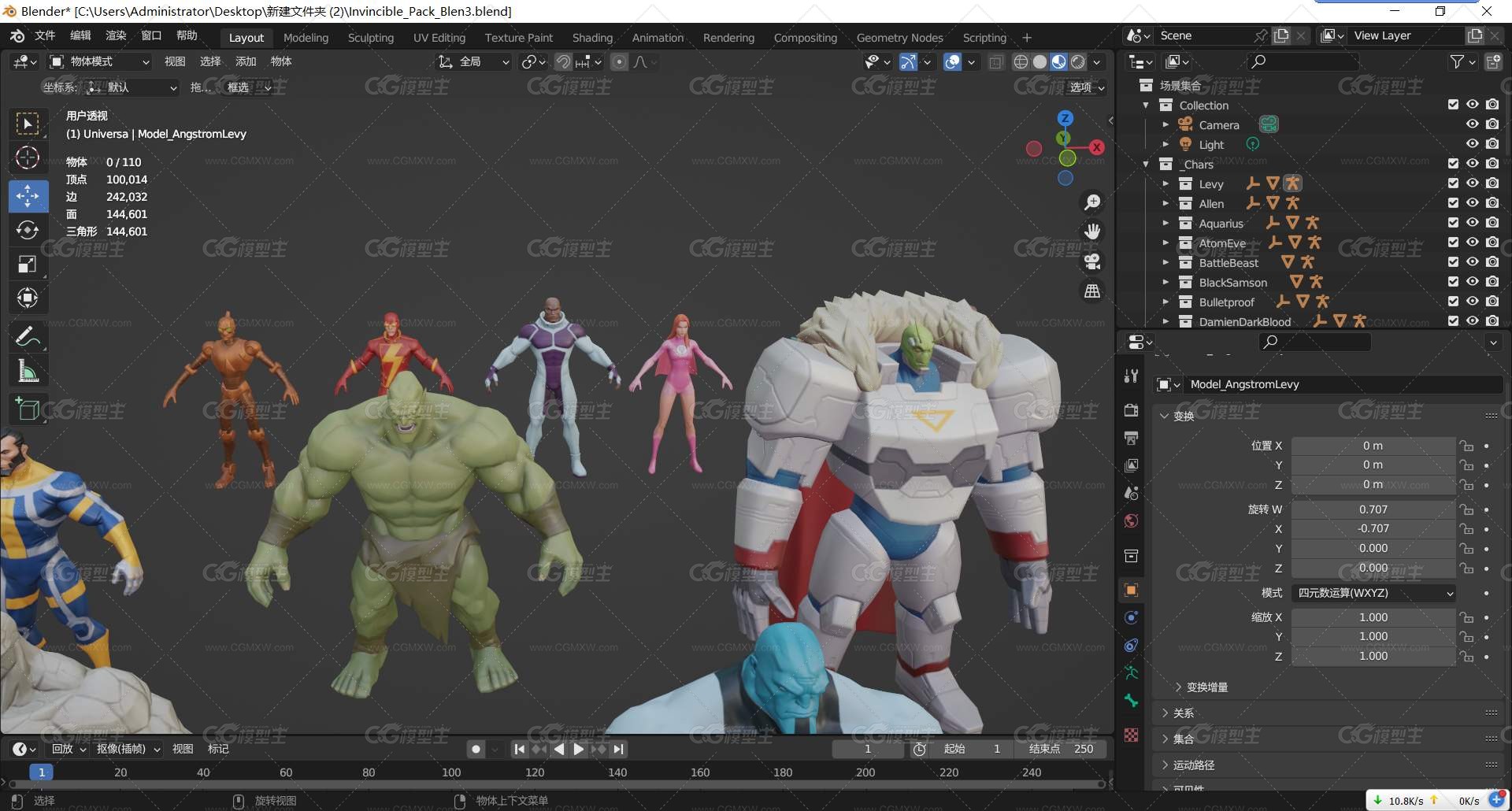Uncheck the BlackSamson collection checkbox

[1453, 282]
